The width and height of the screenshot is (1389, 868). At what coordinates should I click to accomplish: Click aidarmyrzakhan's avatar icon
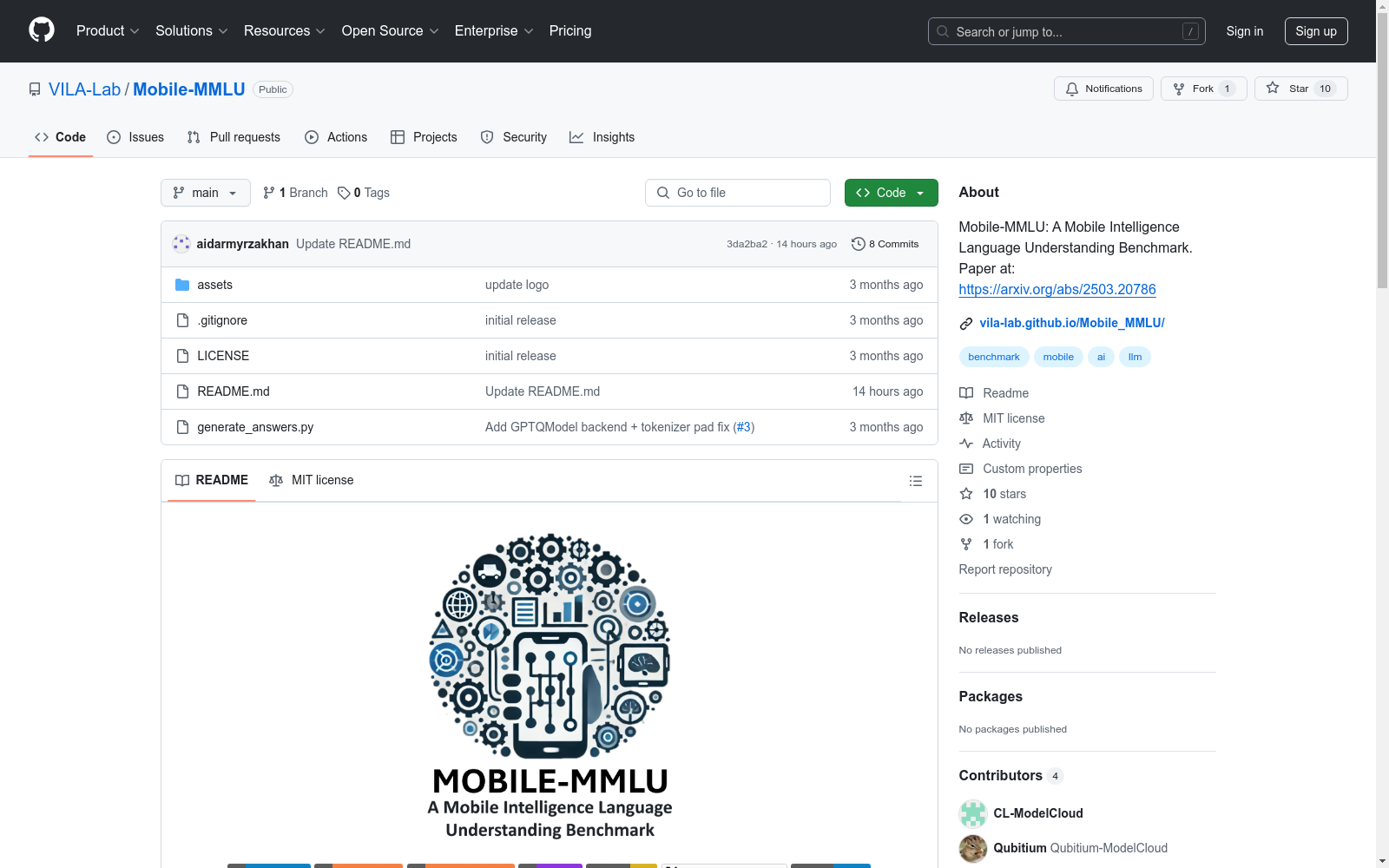tap(181, 244)
